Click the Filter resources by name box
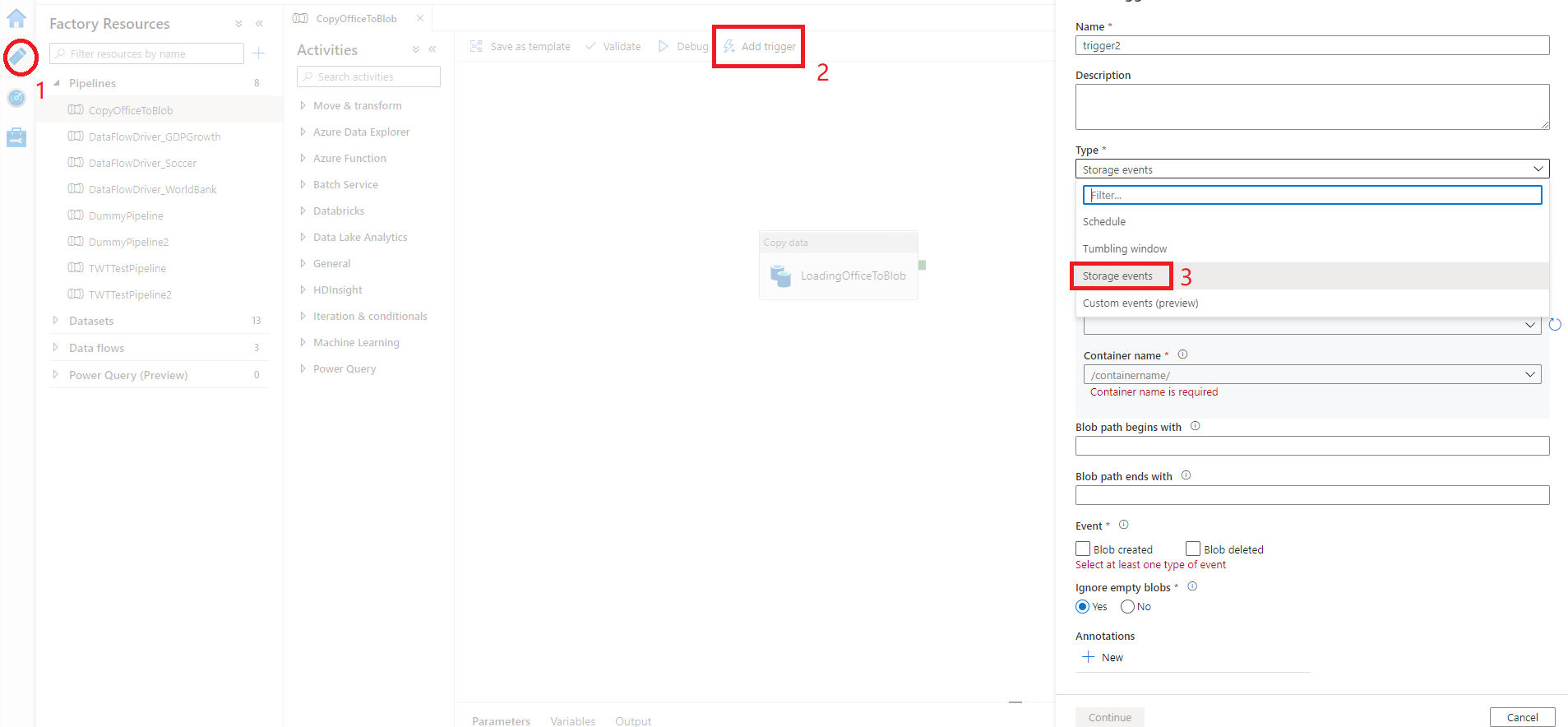The height and width of the screenshot is (727, 1568). pos(147,53)
